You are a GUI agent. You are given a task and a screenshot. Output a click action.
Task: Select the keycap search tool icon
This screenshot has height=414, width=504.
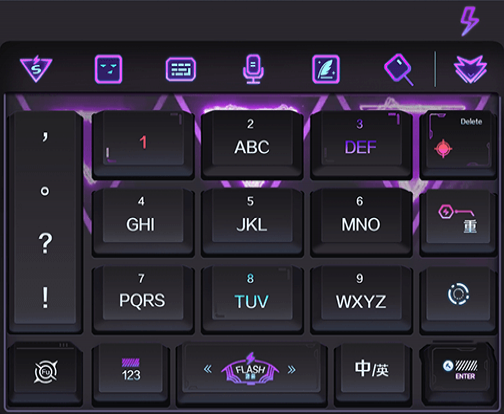tap(398, 69)
